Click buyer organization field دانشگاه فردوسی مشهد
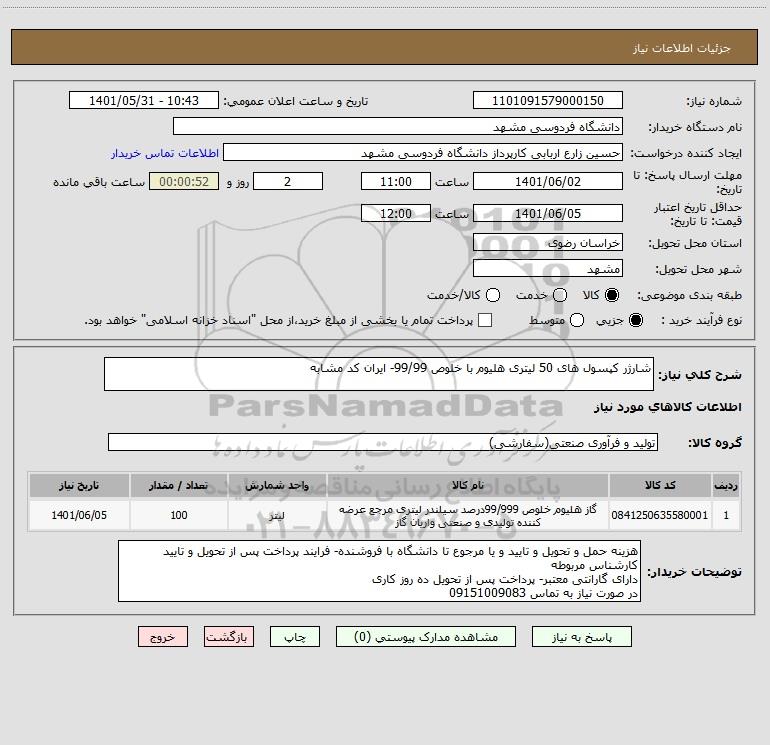This screenshot has width=770, height=745. coord(398,127)
